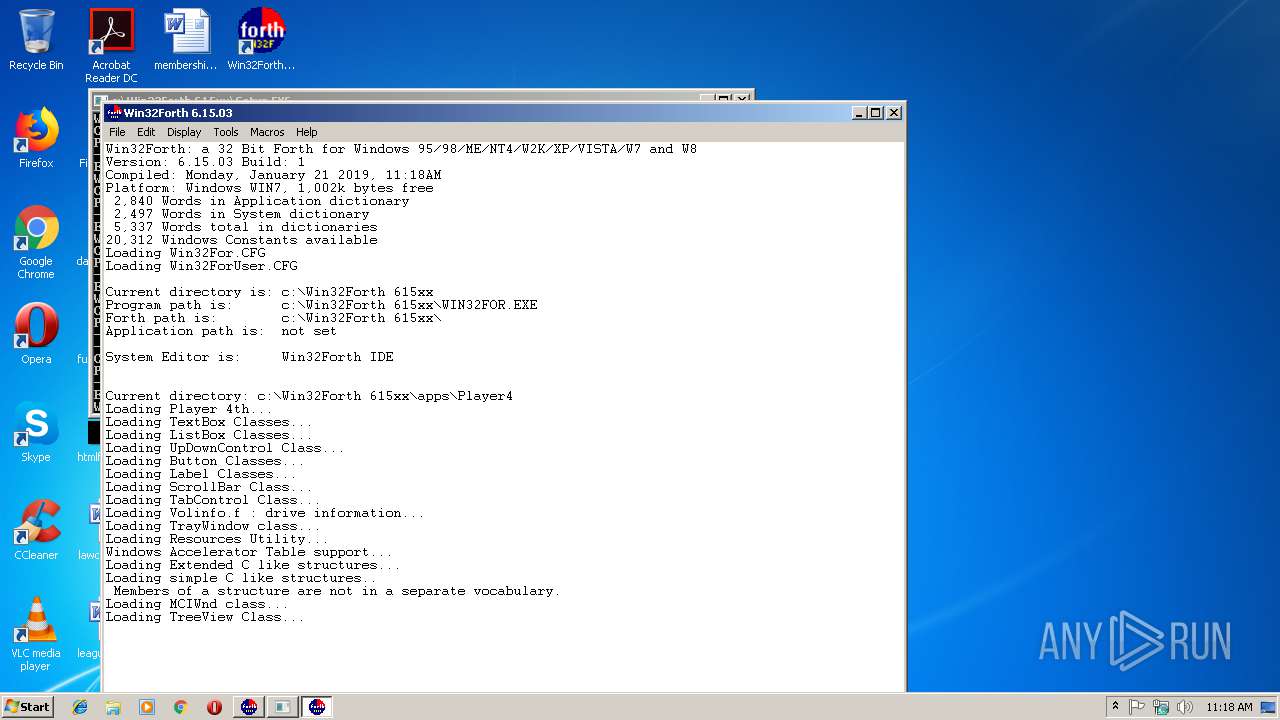Launch the Win32Forth desktop shortcut
The width and height of the screenshot is (1280, 720).
[x=261, y=40]
